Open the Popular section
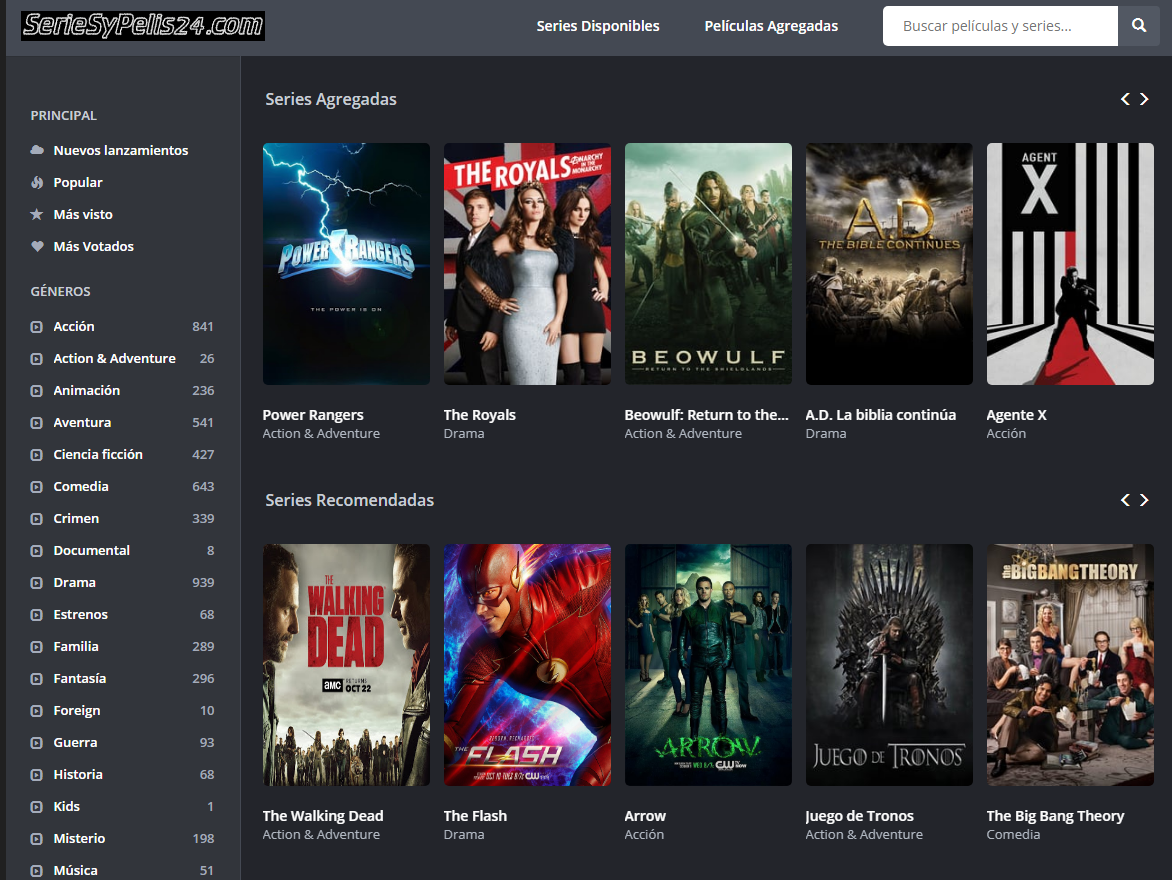 coord(78,182)
